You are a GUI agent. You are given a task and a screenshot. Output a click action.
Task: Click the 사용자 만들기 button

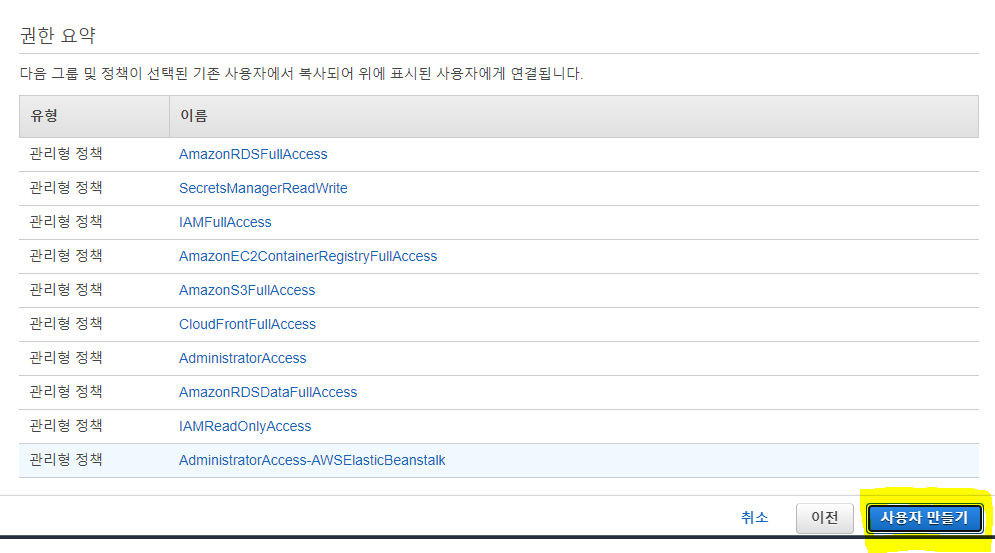coord(925,518)
